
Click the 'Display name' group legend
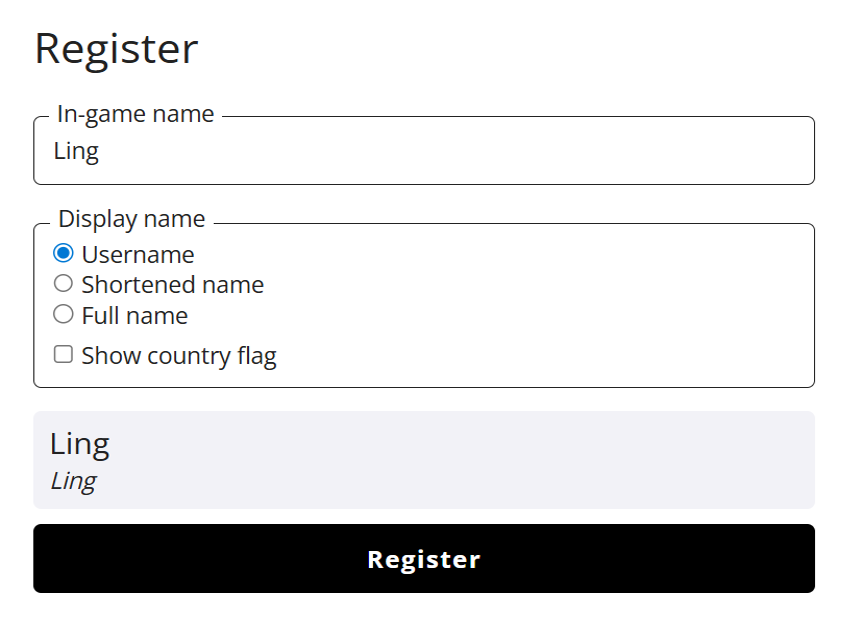131,219
